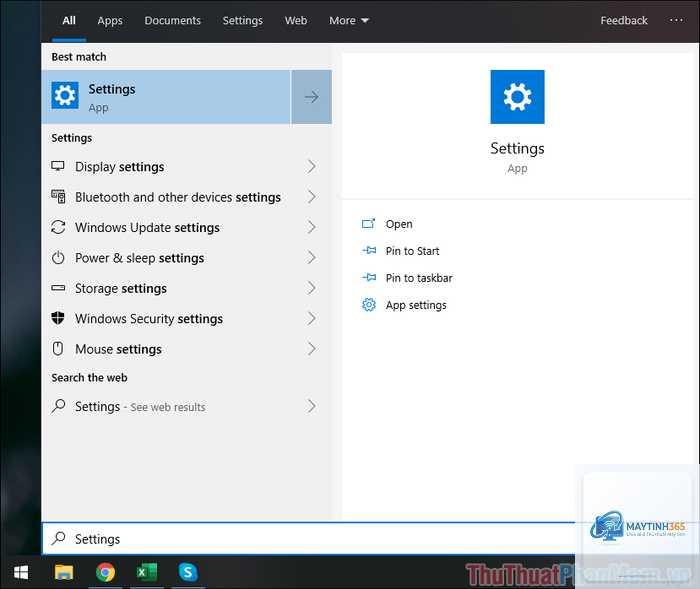
Task: Choose Pin to Start
Action: point(412,251)
